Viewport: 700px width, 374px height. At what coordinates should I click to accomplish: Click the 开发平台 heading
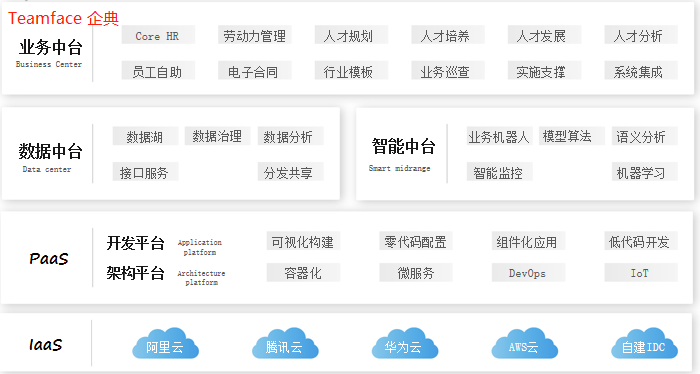[x=135, y=243]
